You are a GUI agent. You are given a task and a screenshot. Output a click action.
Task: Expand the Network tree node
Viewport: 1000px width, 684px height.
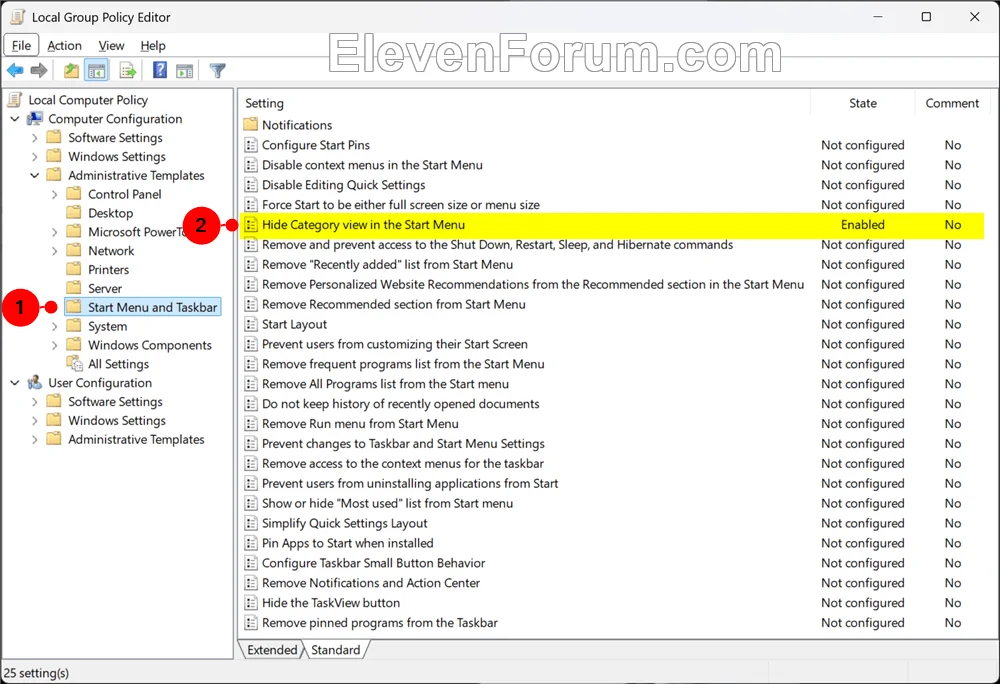click(54, 251)
